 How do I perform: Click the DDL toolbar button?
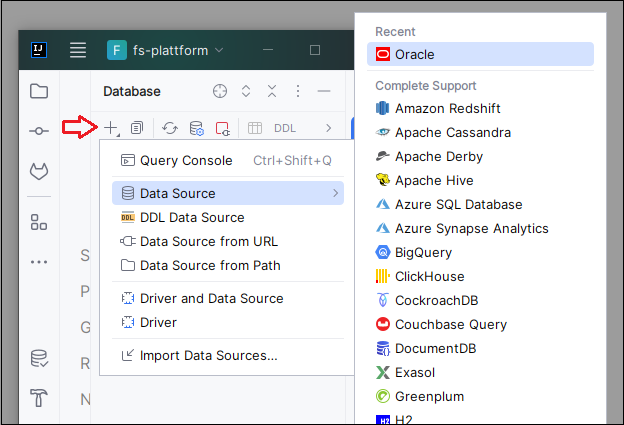[285, 128]
